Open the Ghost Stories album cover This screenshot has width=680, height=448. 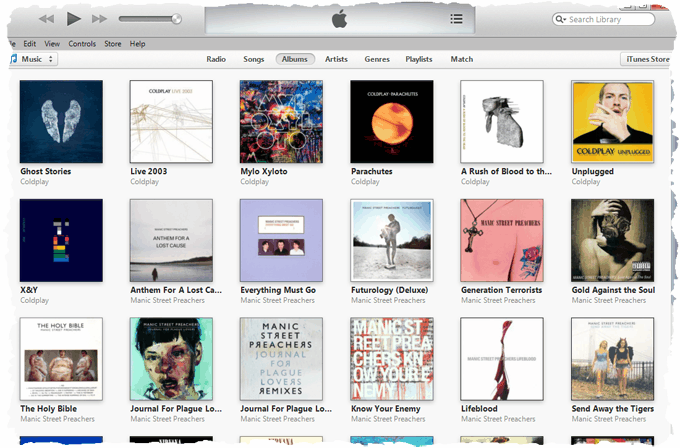click(x=61, y=121)
